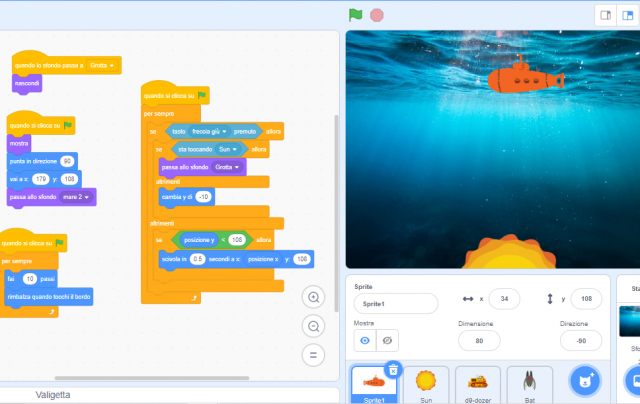This screenshot has width=640, height=404.
Task: Select the d9-dozer sprite thumbnail
Action: 478,385
